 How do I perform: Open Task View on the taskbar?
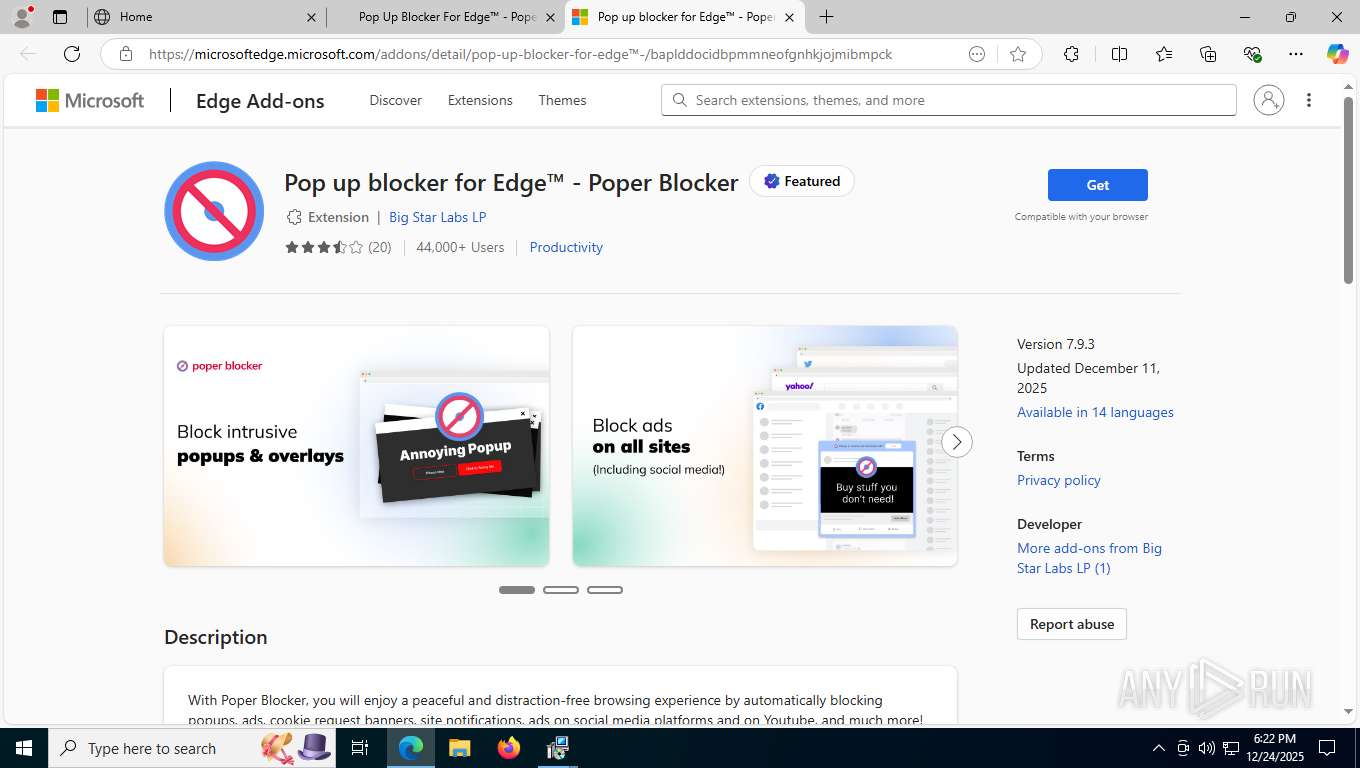click(360, 748)
